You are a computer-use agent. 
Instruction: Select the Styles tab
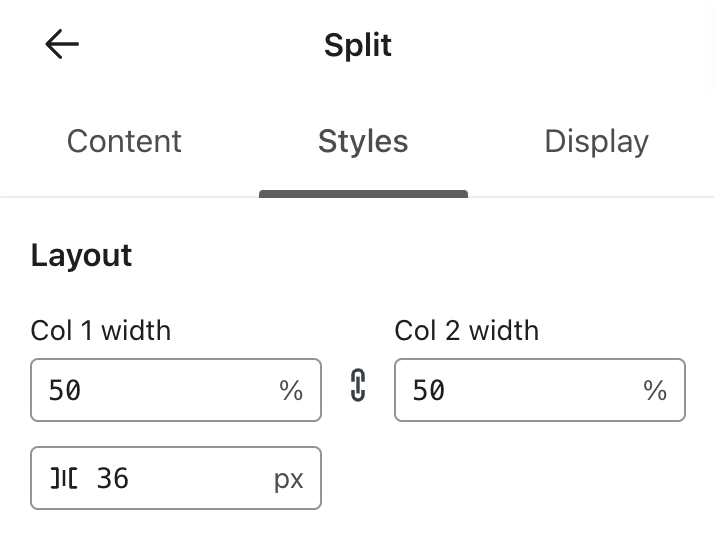click(363, 141)
